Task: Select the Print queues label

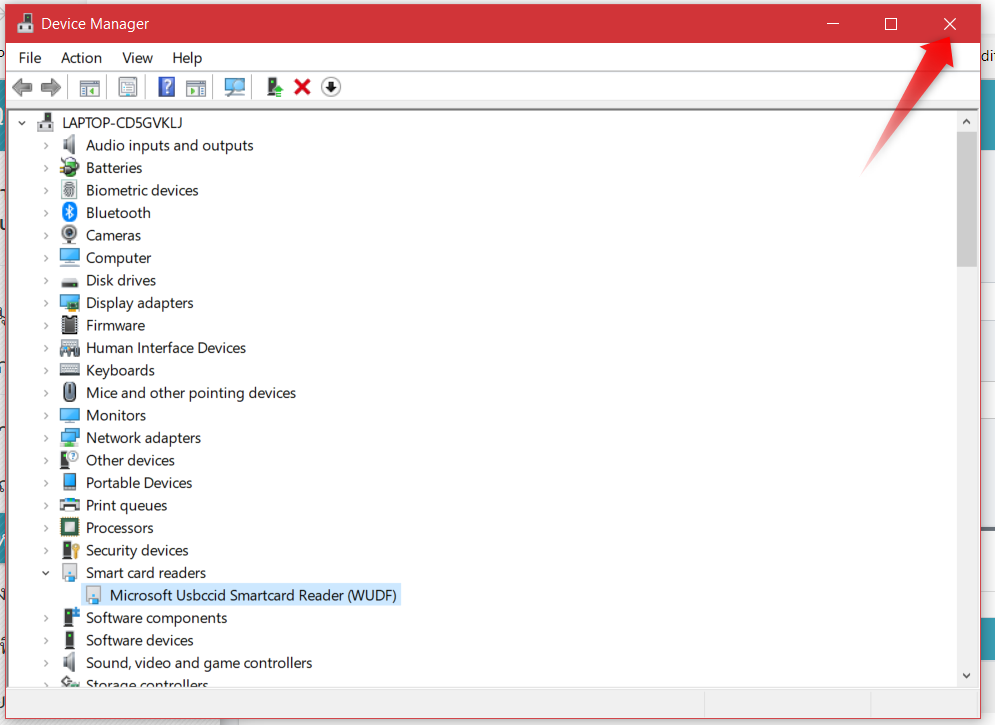Action: (126, 505)
